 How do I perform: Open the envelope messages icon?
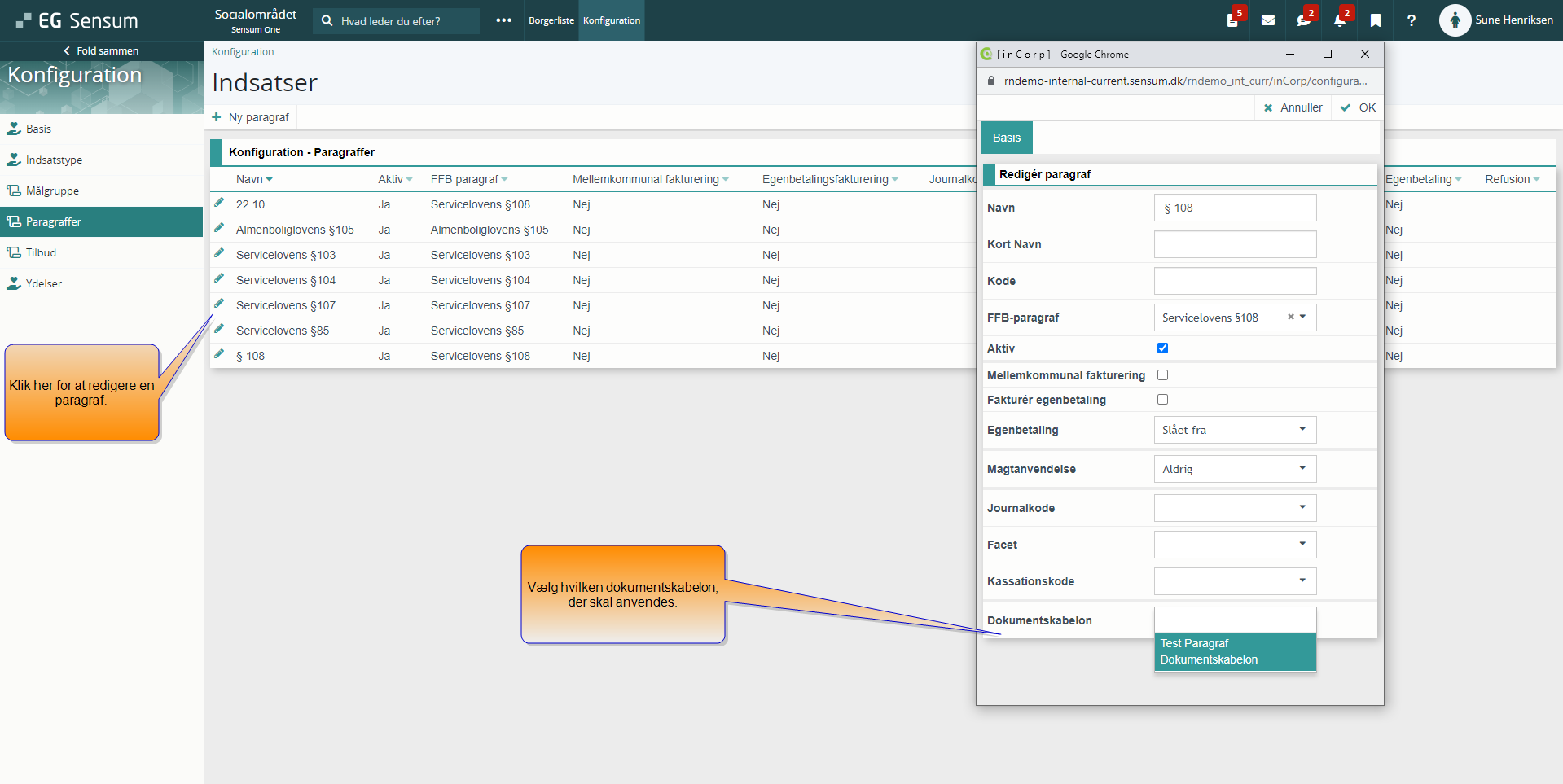click(1268, 20)
